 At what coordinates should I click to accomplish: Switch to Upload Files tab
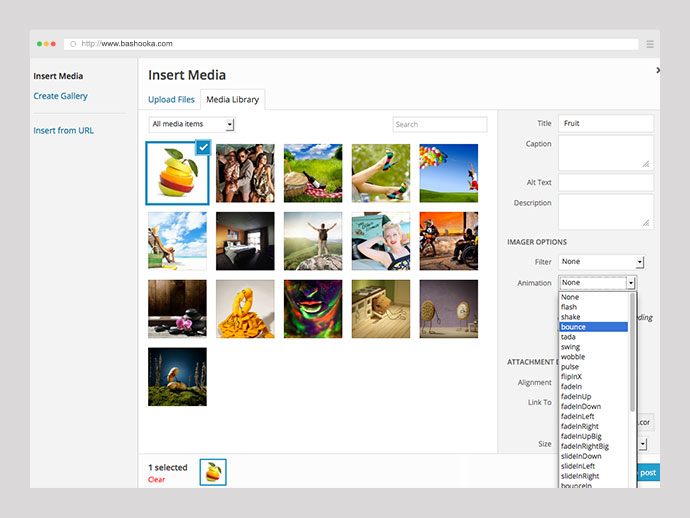(171, 99)
